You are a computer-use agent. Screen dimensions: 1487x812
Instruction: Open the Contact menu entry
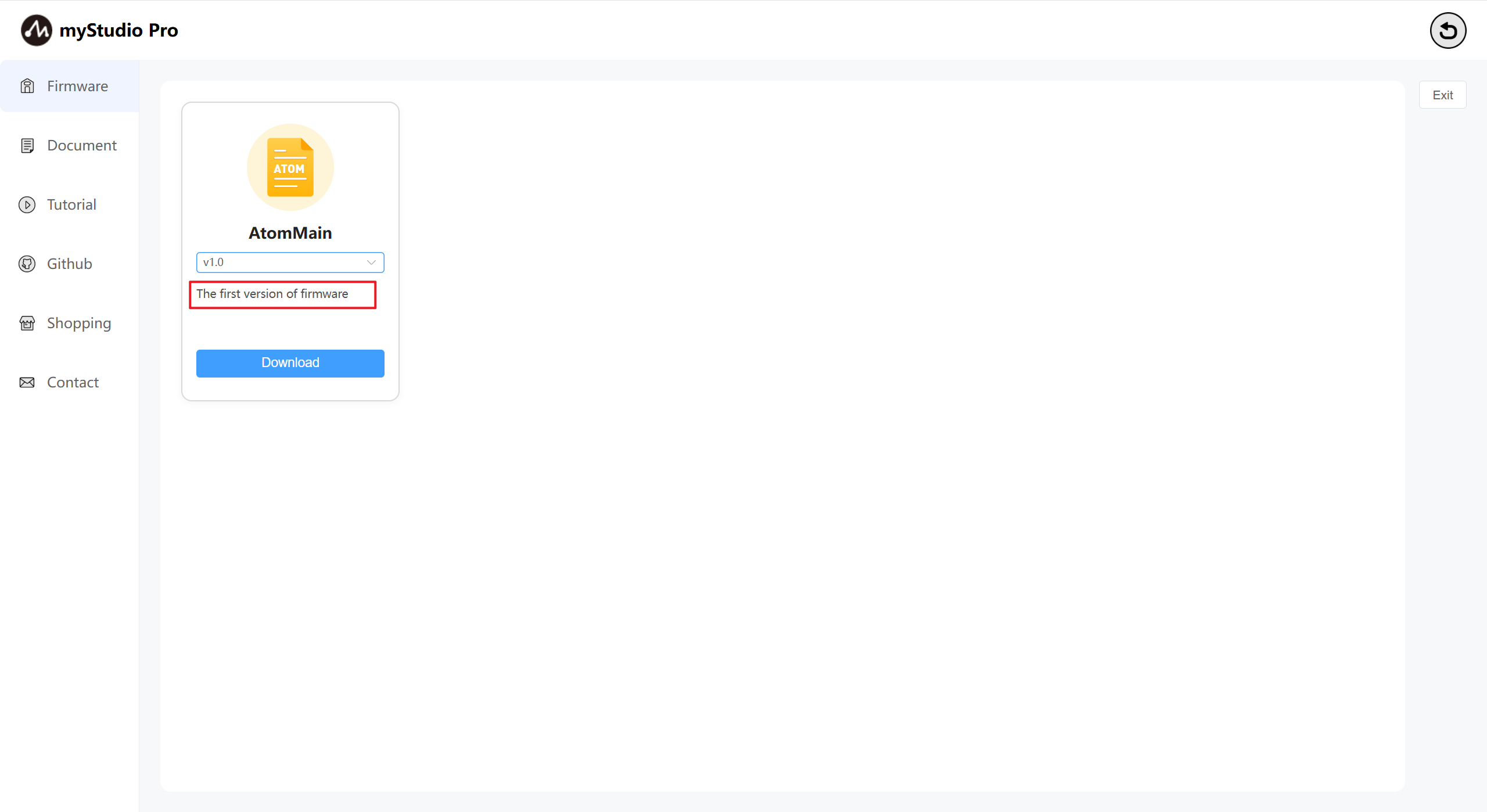[x=70, y=382]
